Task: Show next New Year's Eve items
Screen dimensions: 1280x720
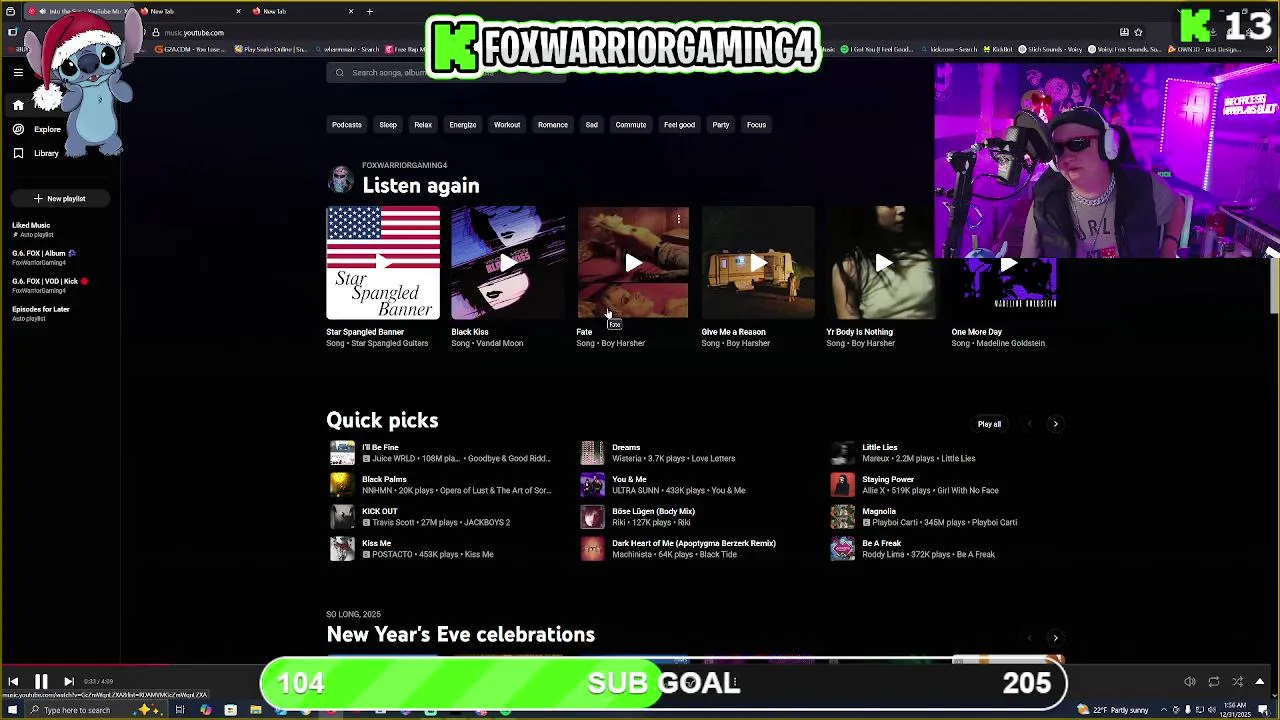Action: click(1055, 638)
